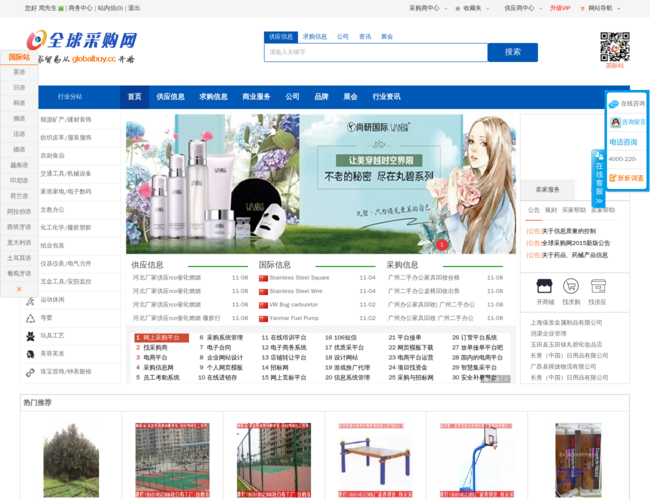Click 行业分站 in the nav bar
The image size is (650, 500).
(x=70, y=97)
